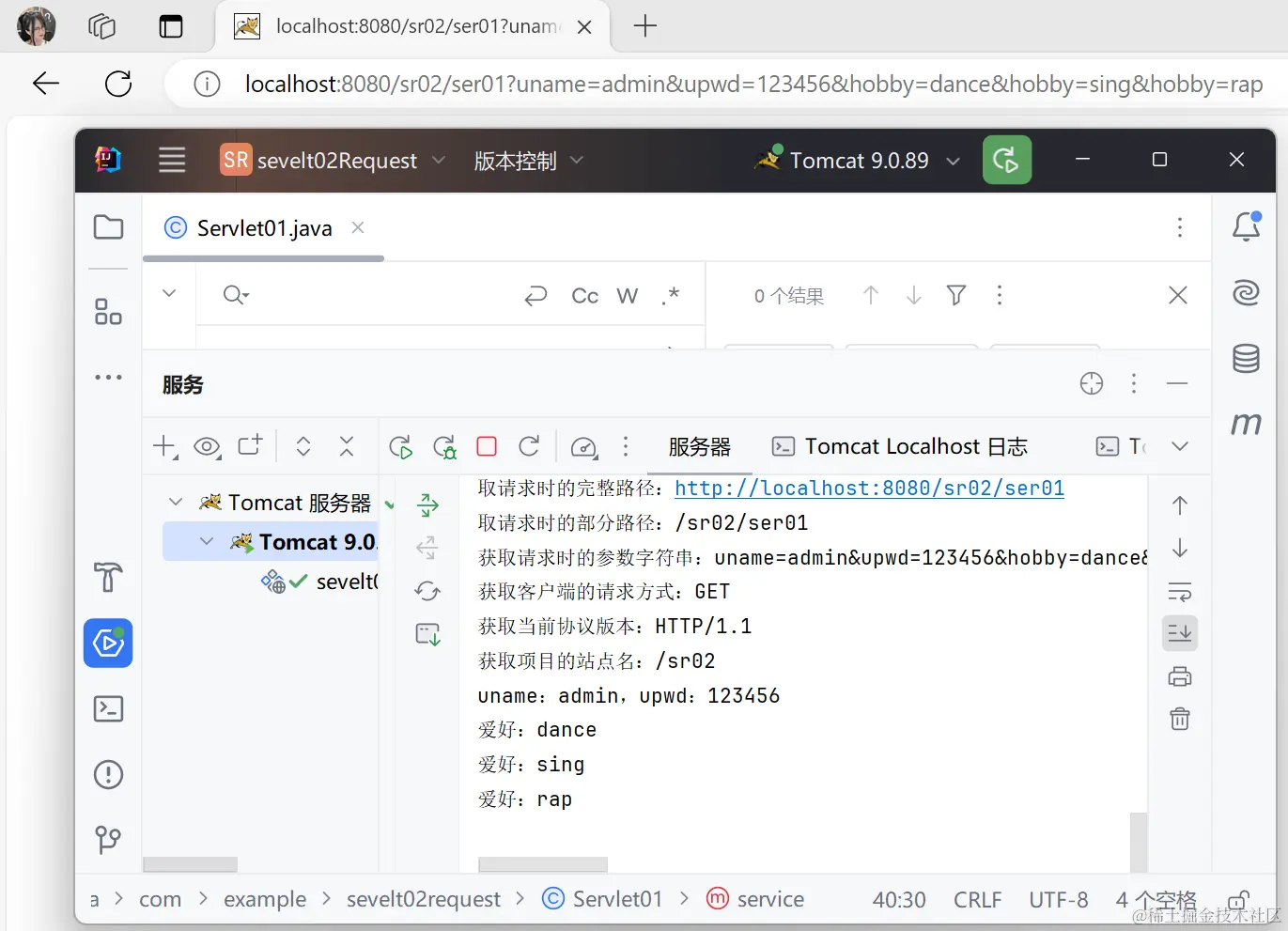
Task: Enable regex mode in the search bar
Action: pyautogui.click(x=670, y=295)
